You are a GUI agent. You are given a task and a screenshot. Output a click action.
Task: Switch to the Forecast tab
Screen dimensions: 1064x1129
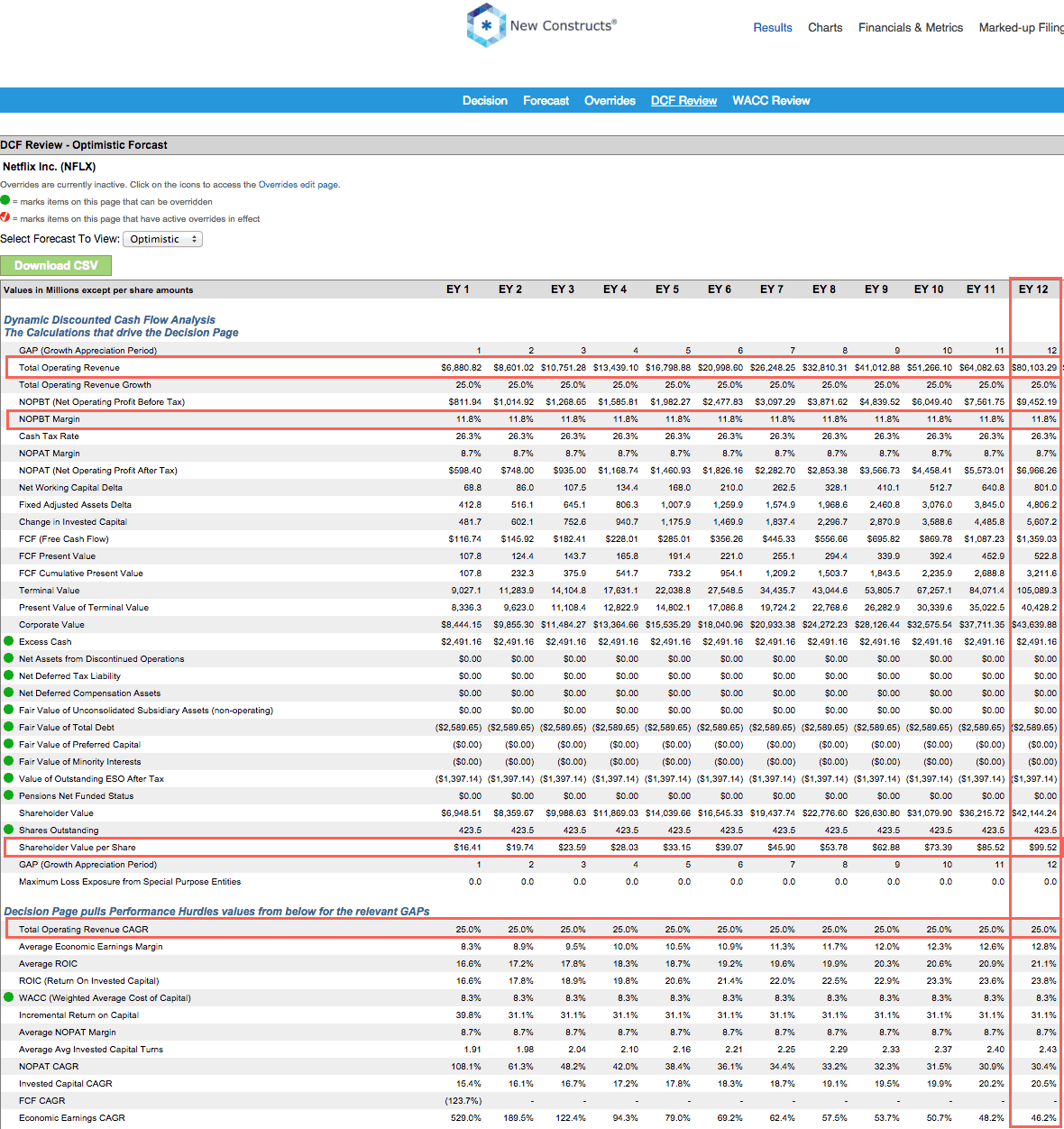tap(546, 101)
